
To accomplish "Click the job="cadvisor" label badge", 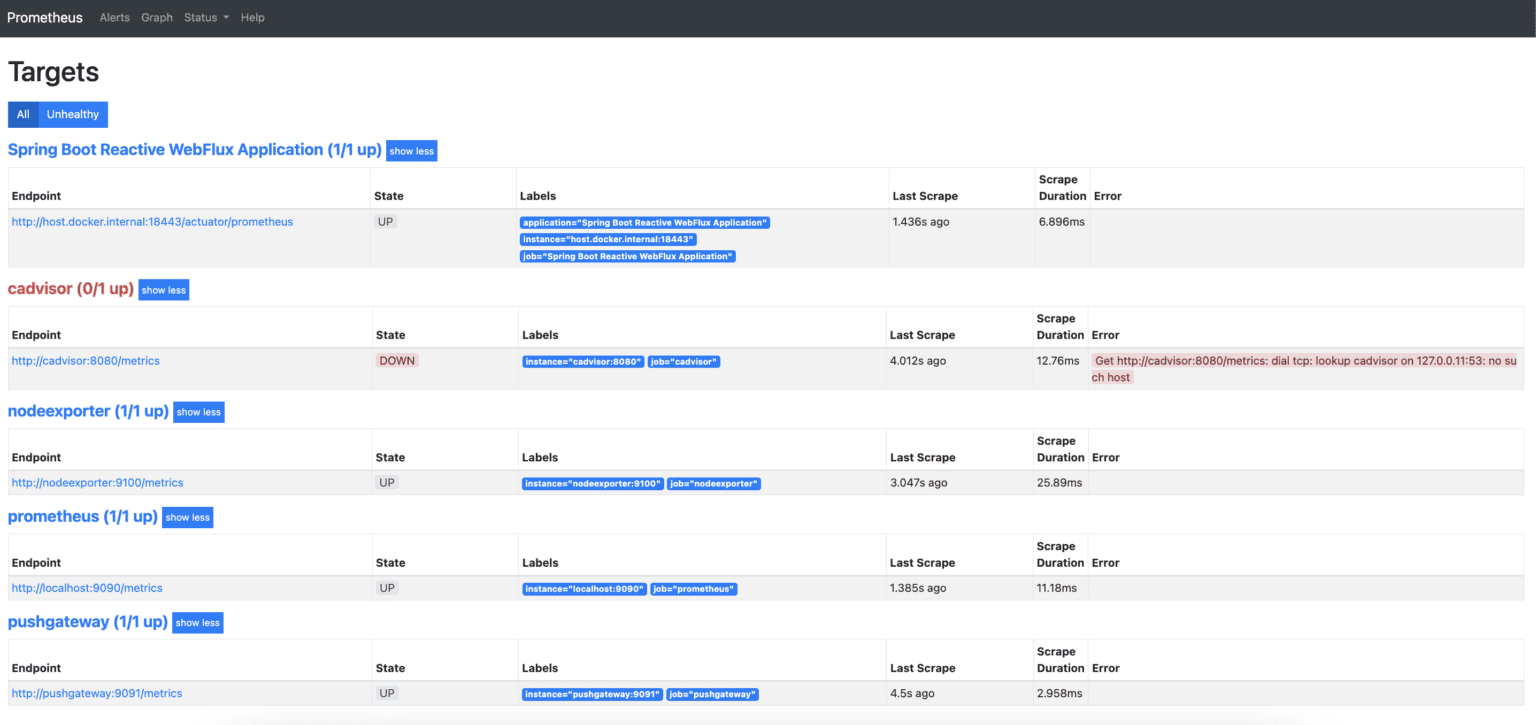I will click(x=684, y=361).
